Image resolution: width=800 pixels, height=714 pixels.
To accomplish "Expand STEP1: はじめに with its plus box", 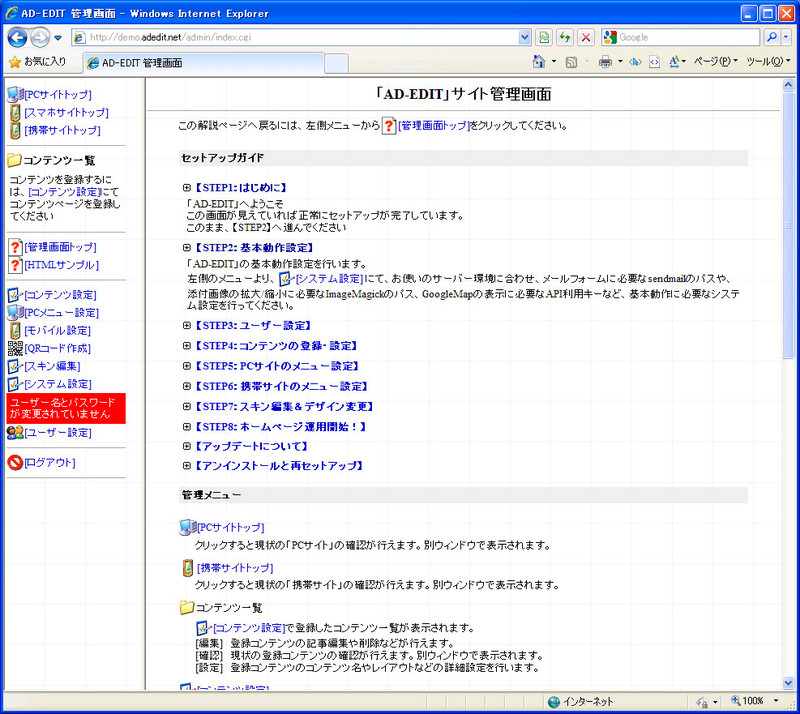I will (x=187, y=188).
